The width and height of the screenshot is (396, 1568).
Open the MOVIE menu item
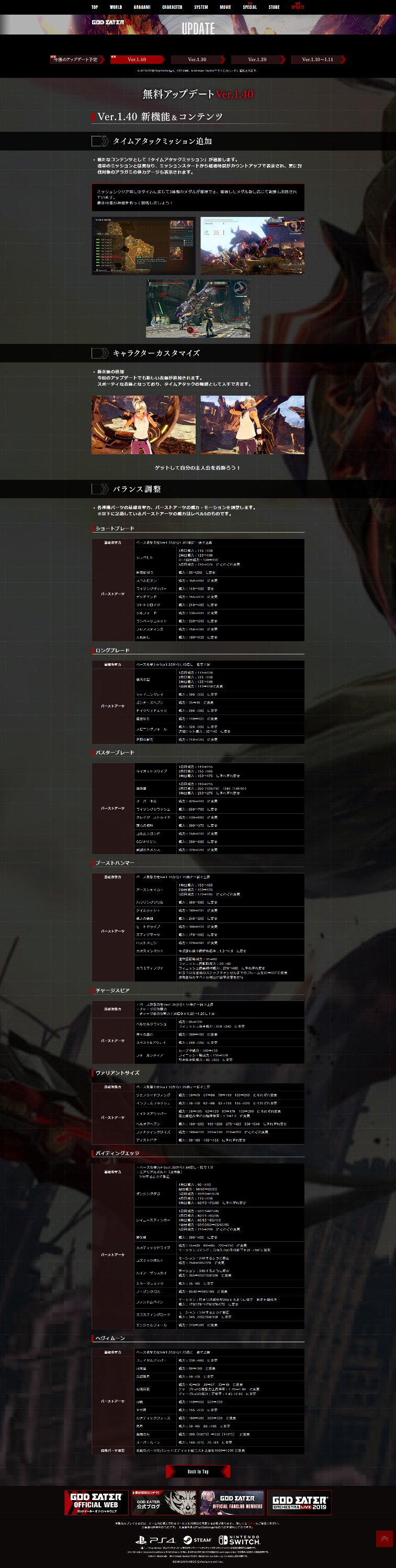(x=225, y=7)
